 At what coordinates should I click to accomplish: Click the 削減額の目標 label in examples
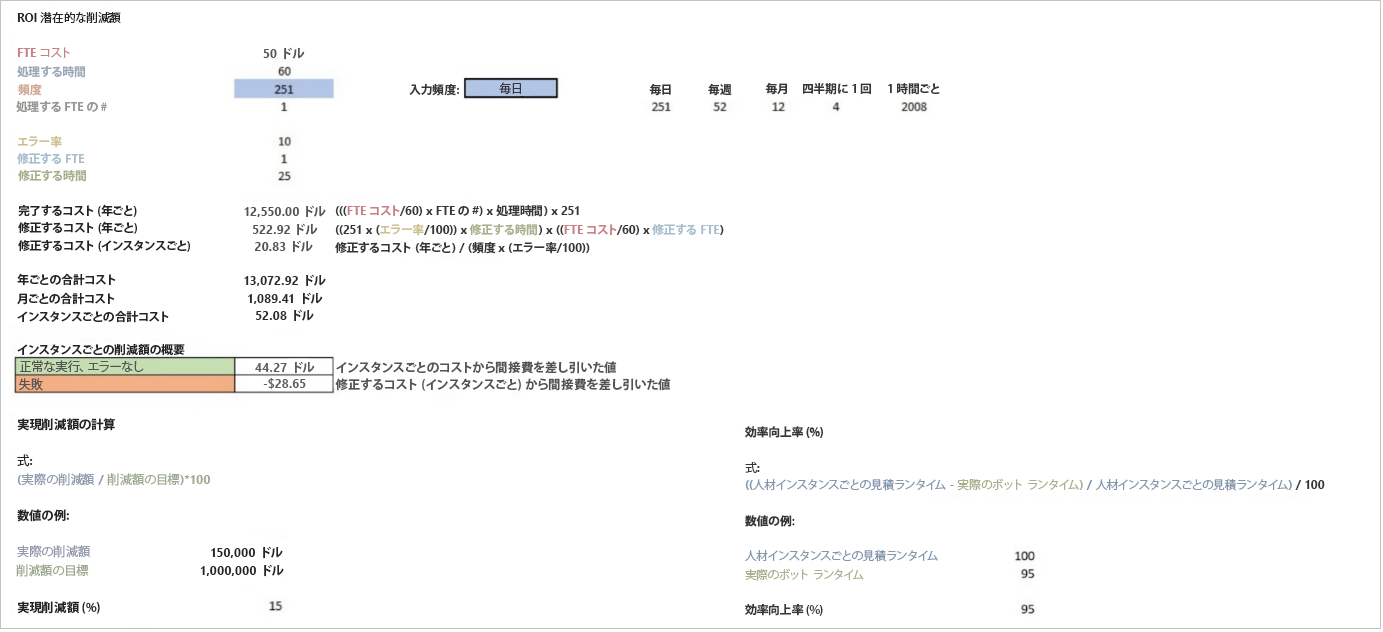coord(52,570)
